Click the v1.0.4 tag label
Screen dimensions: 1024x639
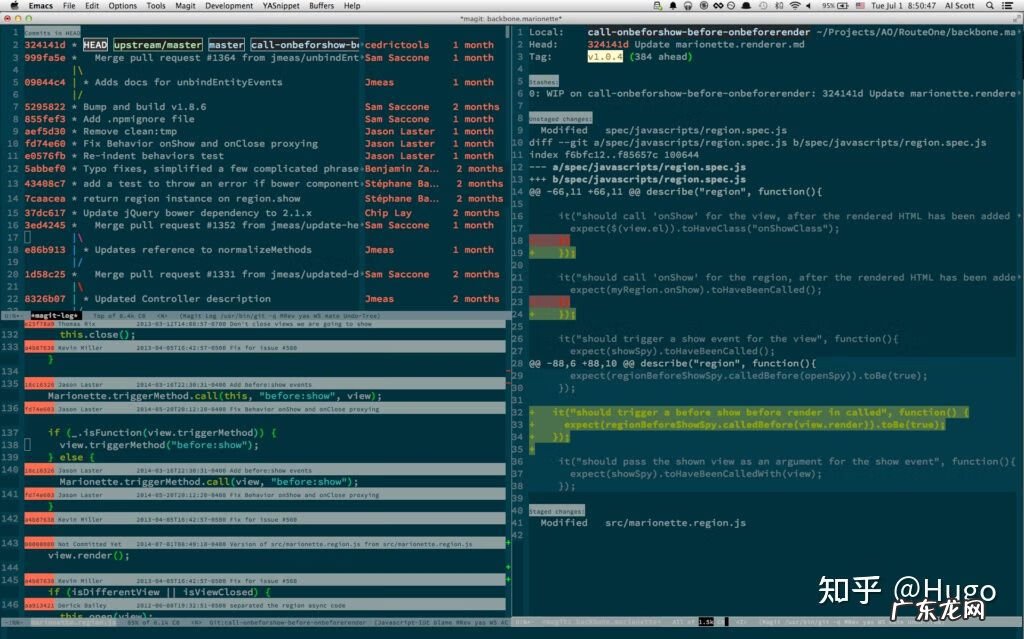pos(604,57)
